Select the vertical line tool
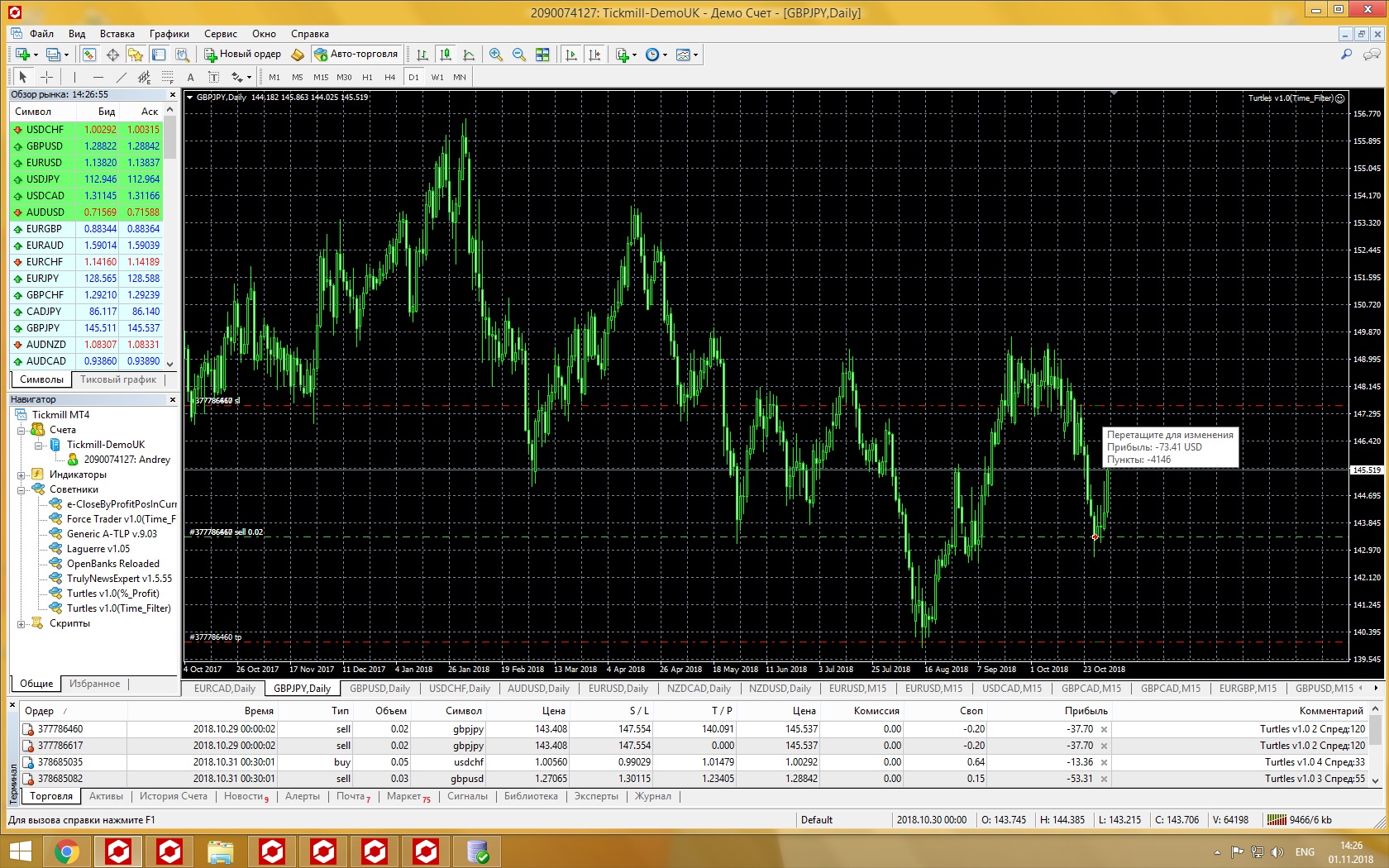 pyautogui.click(x=74, y=77)
